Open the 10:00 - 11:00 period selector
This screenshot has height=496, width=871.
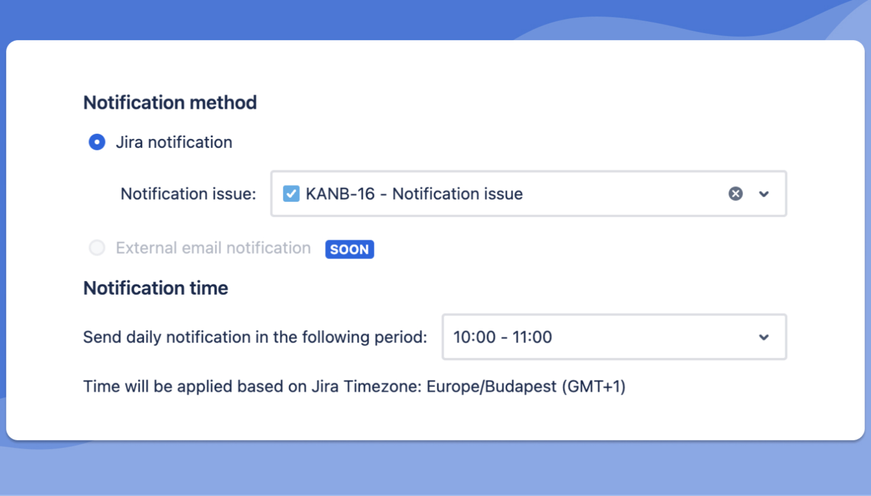614,337
